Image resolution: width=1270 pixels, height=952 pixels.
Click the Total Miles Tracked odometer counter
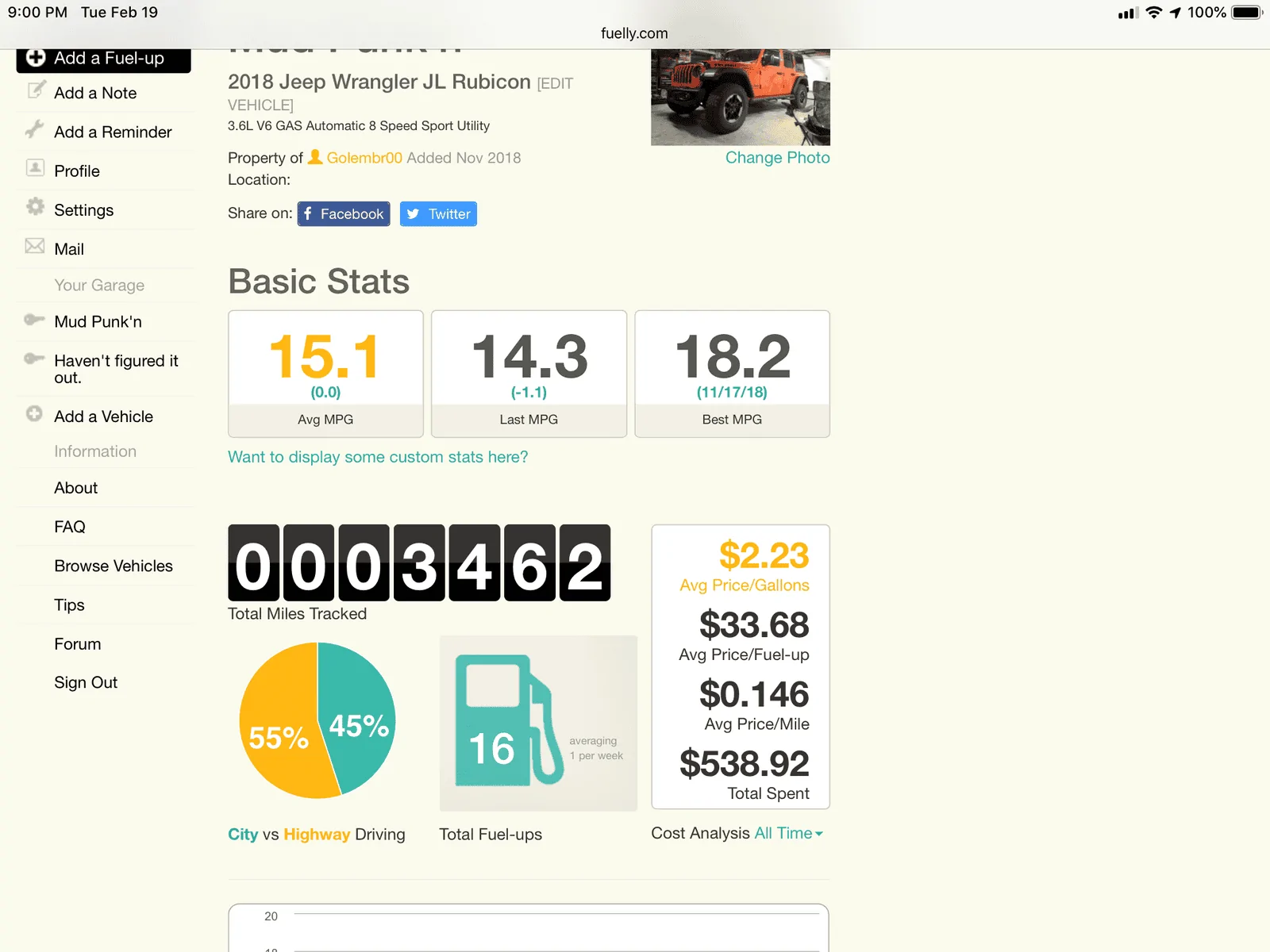tap(419, 562)
